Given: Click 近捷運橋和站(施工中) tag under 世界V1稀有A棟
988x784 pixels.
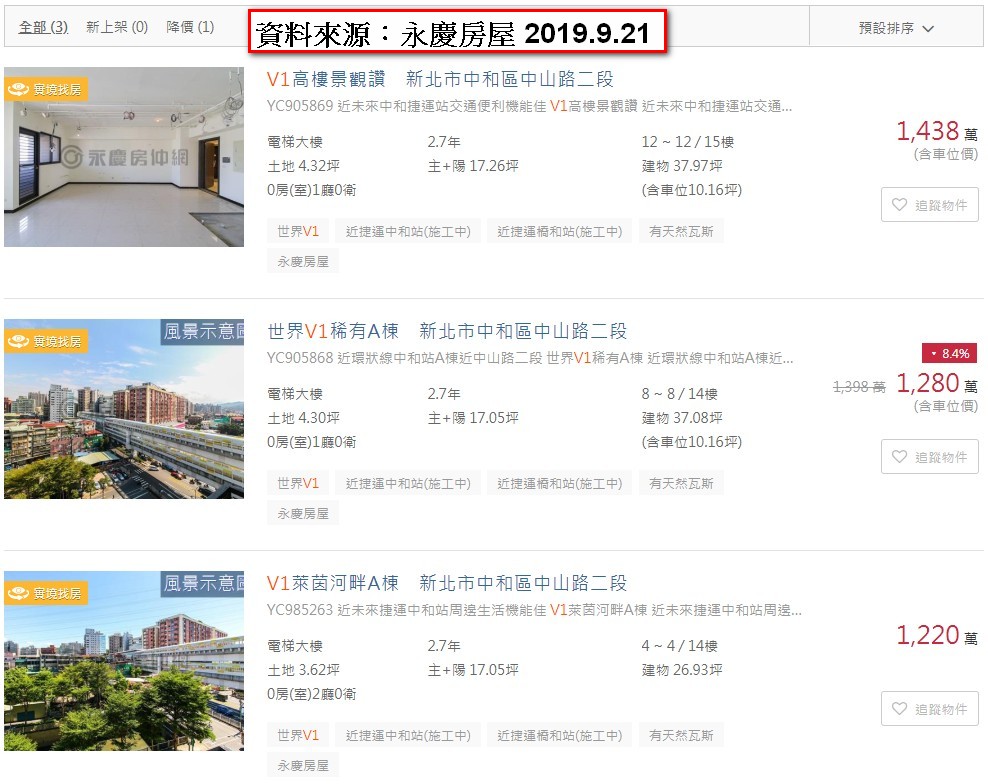Looking at the screenshot, I should coord(560,483).
